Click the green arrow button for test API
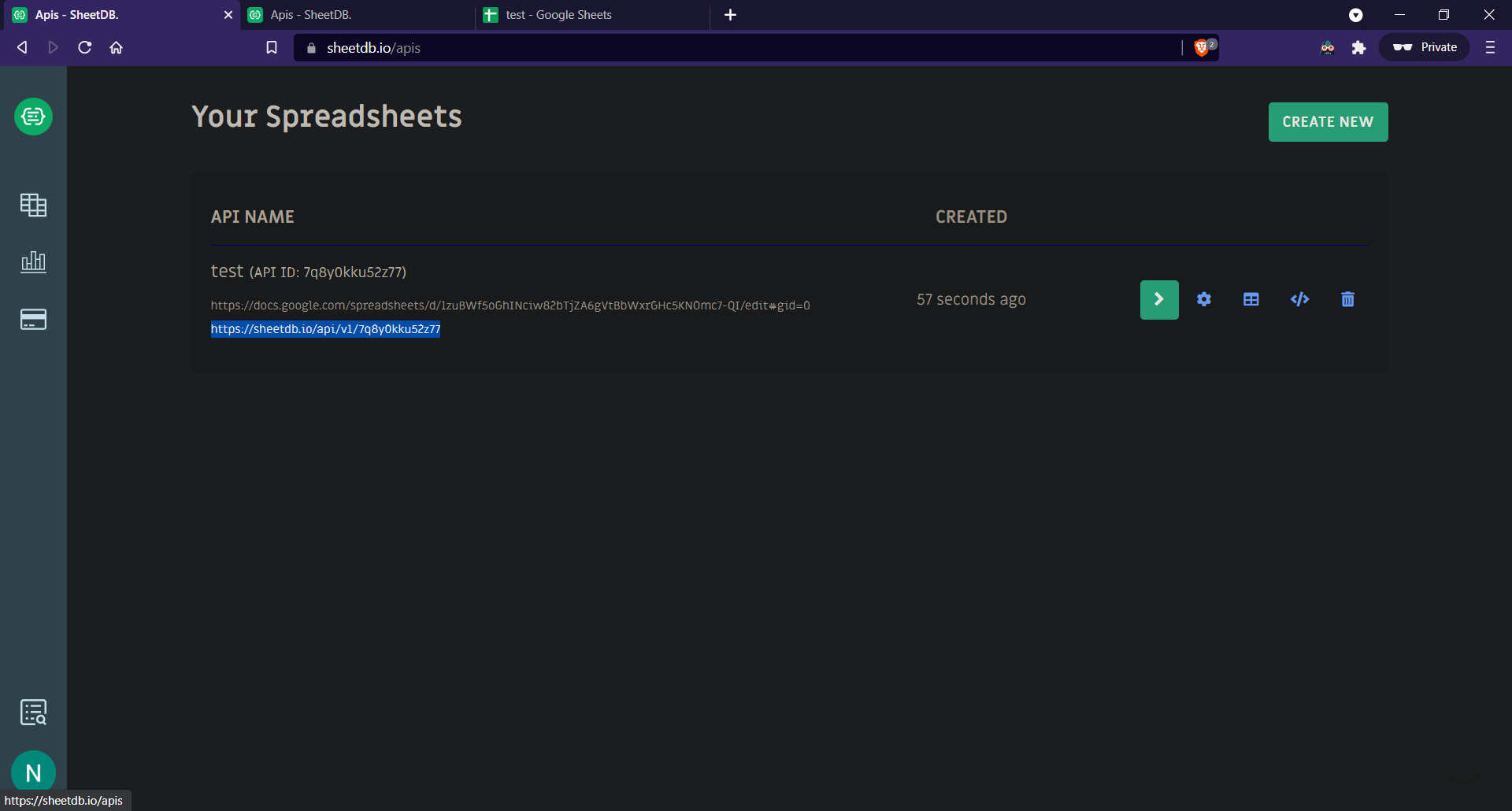This screenshot has width=1512, height=811. [x=1159, y=299]
